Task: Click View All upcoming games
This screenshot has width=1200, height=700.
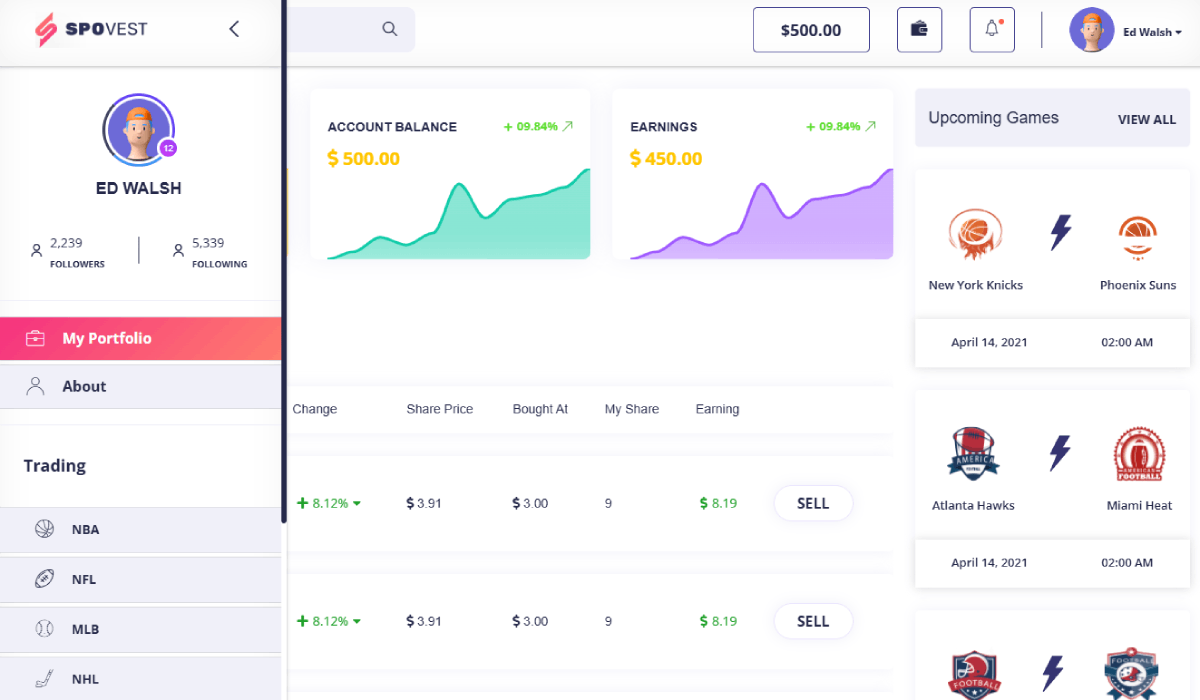Action: point(1147,119)
